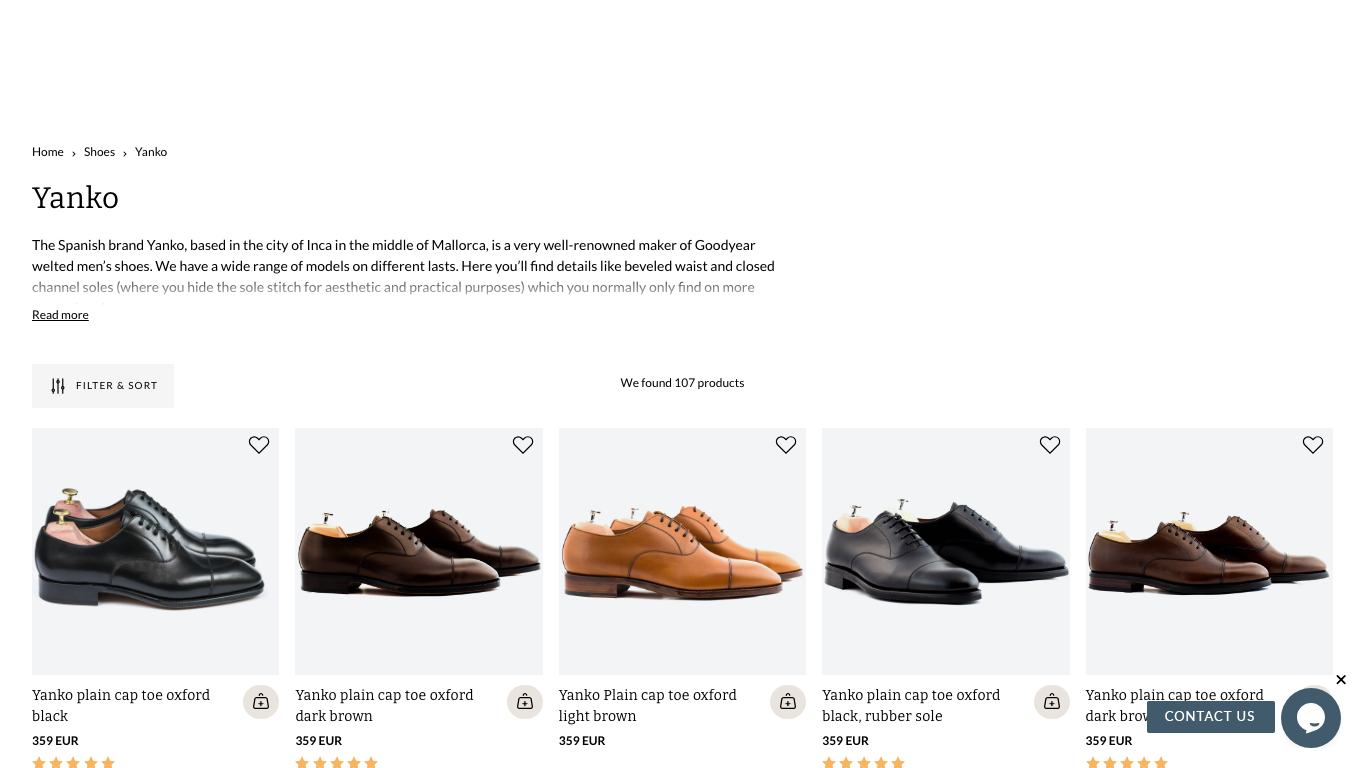This screenshot has width=1365, height=768.
Task: Select Yanko breadcrumb item
Action: [151, 152]
